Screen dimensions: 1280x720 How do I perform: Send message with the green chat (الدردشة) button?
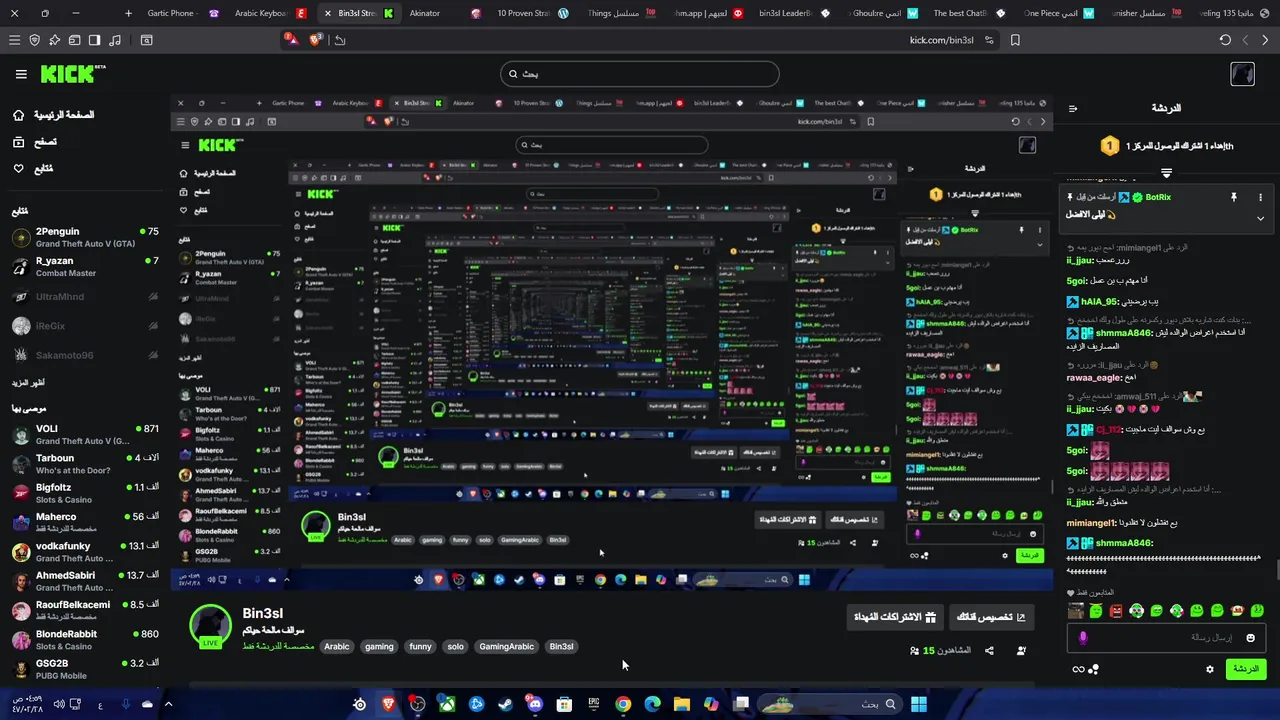click(1246, 669)
